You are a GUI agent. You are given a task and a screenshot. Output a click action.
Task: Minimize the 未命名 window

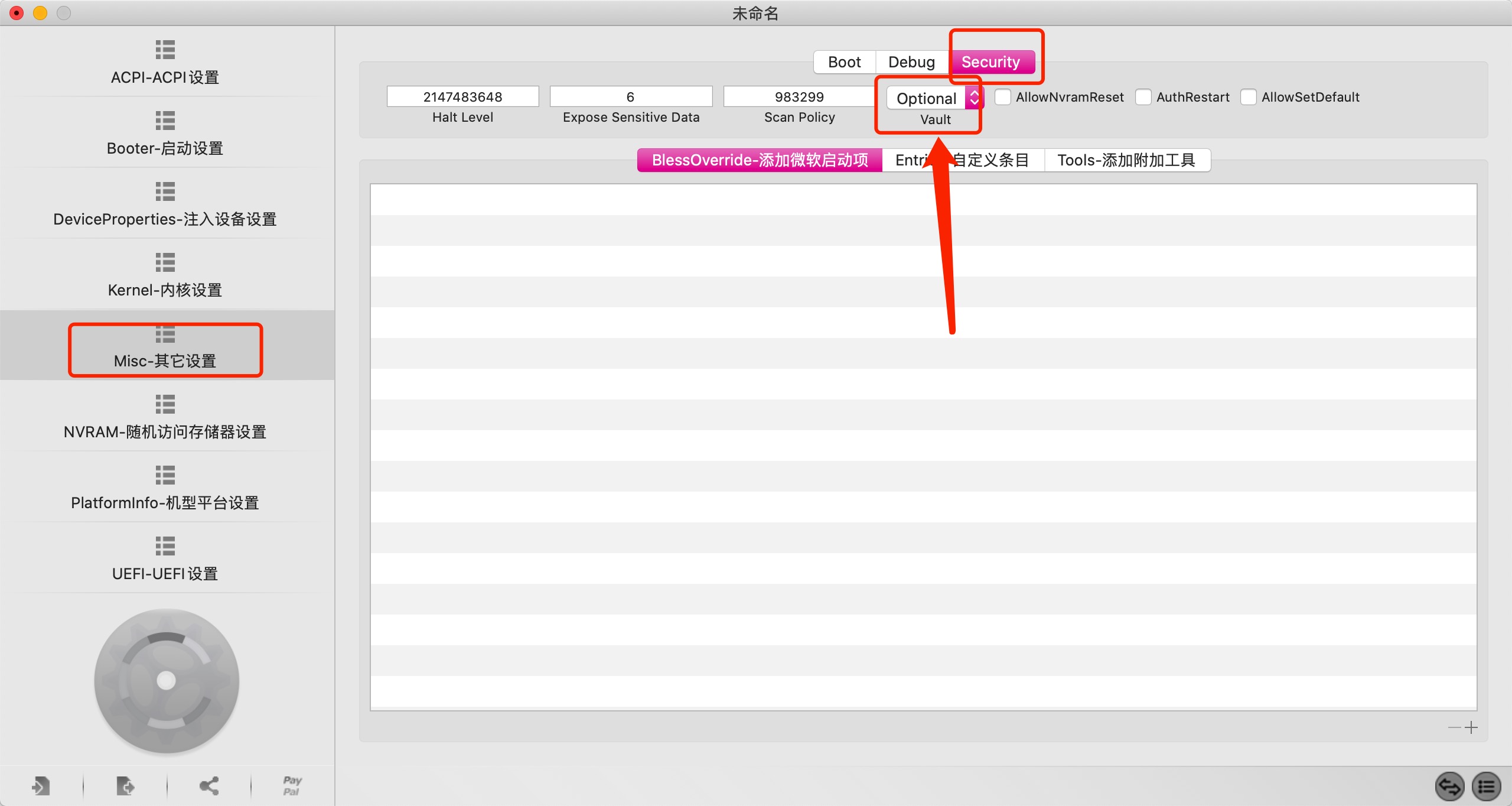pyautogui.click(x=40, y=12)
